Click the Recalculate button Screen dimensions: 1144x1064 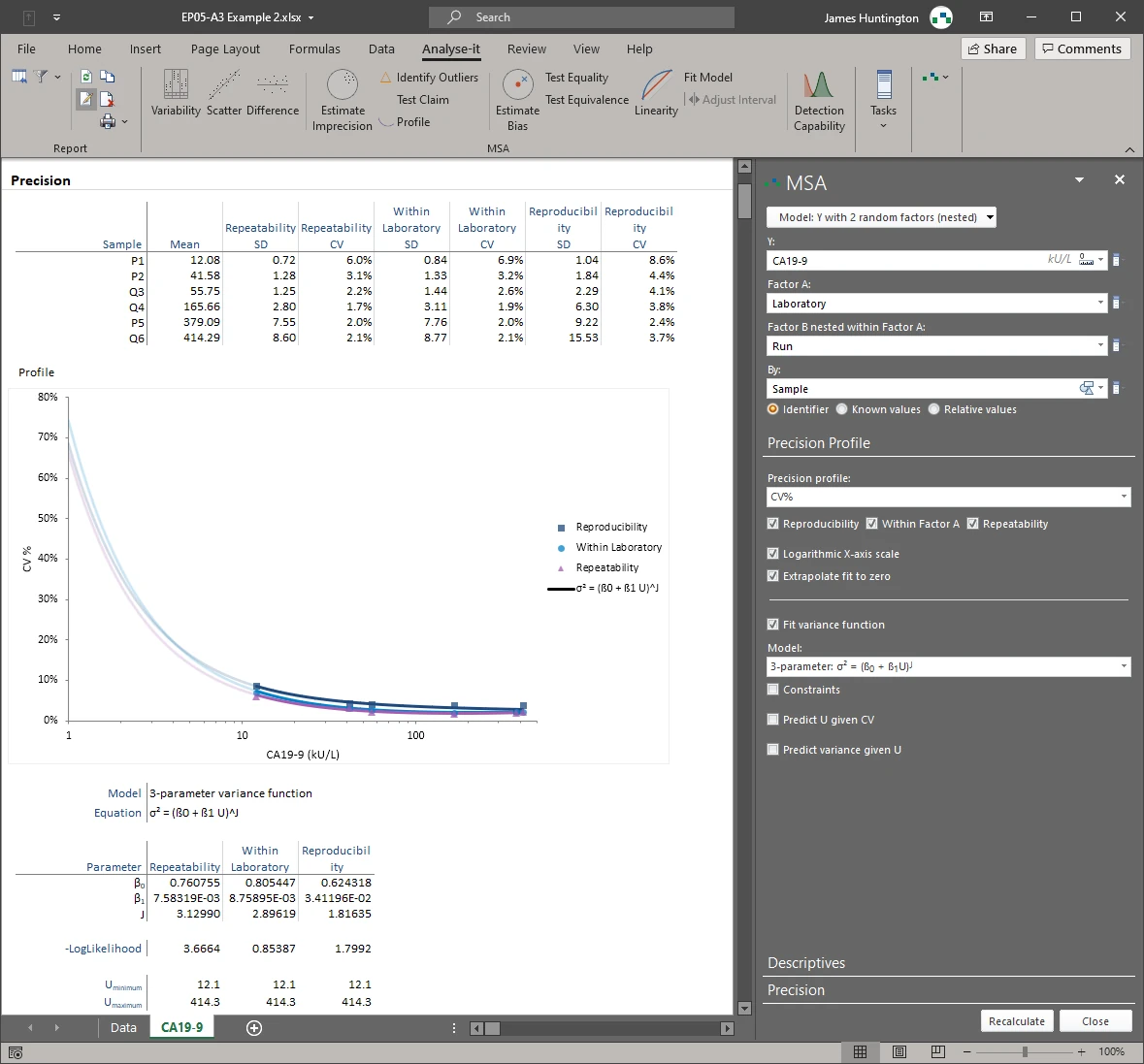(x=1017, y=1021)
